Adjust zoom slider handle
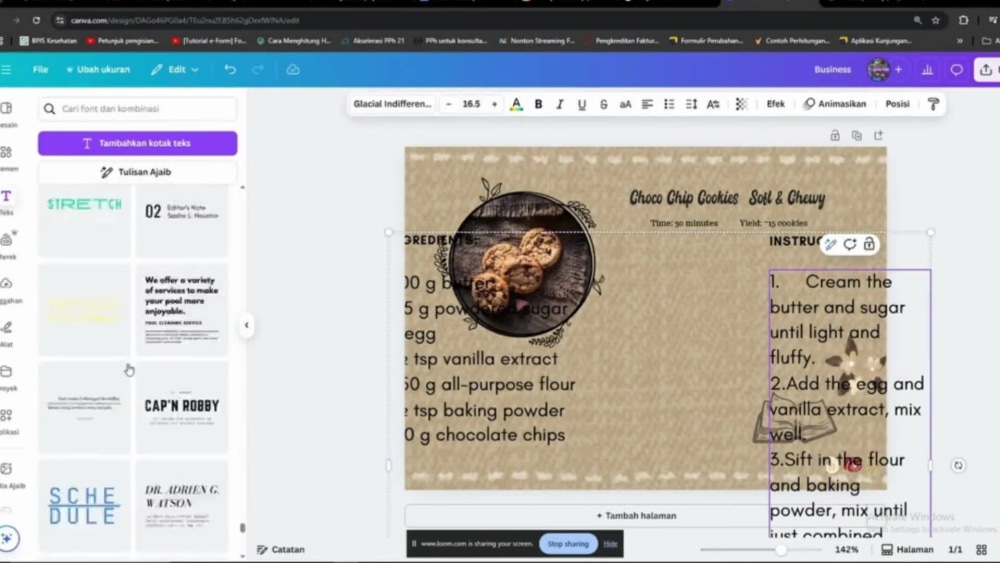Image resolution: width=1000 pixels, height=563 pixels. pyautogui.click(x=781, y=549)
